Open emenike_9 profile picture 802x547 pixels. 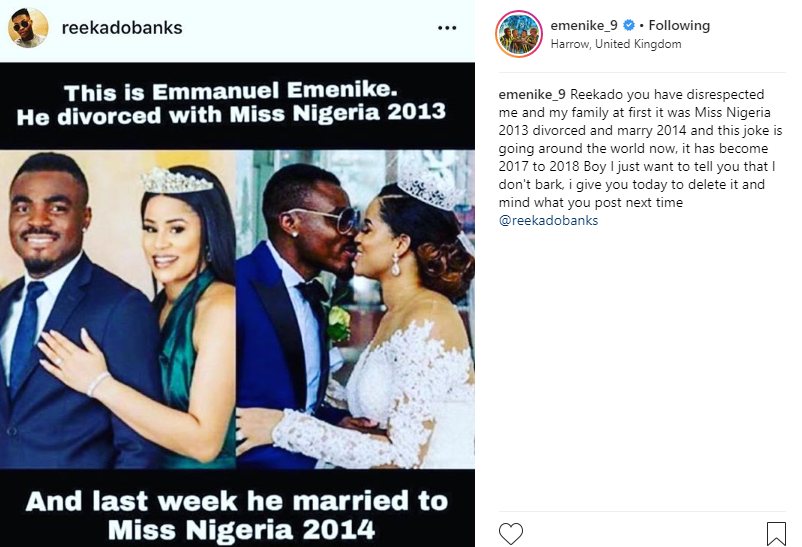click(x=519, y=34)
